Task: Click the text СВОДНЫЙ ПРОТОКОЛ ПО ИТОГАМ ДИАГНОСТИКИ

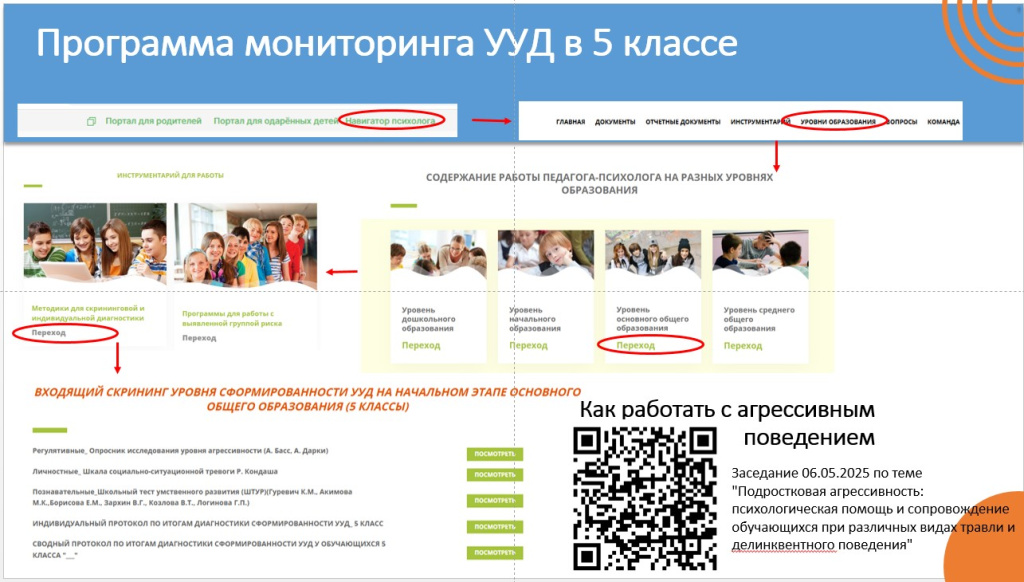Action: 209,549
